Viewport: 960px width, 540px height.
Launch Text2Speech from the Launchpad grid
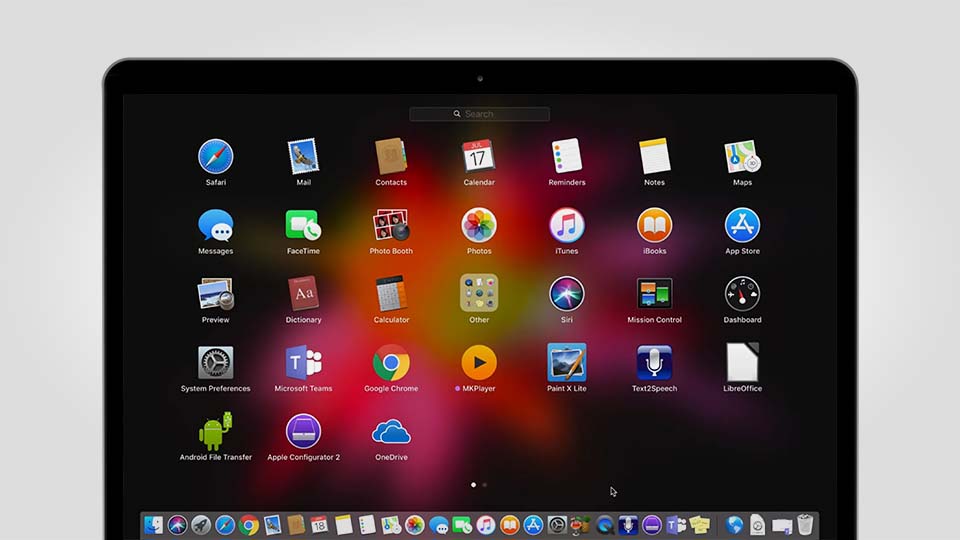click(654, 362)
